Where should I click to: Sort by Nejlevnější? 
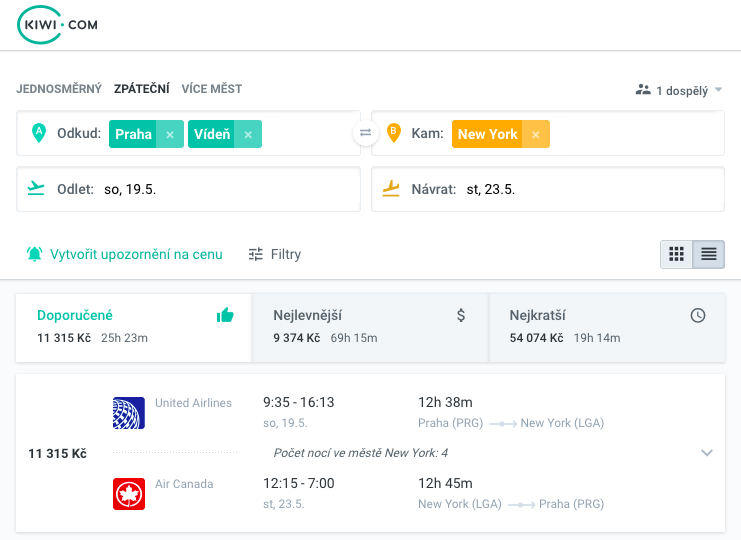coord(370,328)
